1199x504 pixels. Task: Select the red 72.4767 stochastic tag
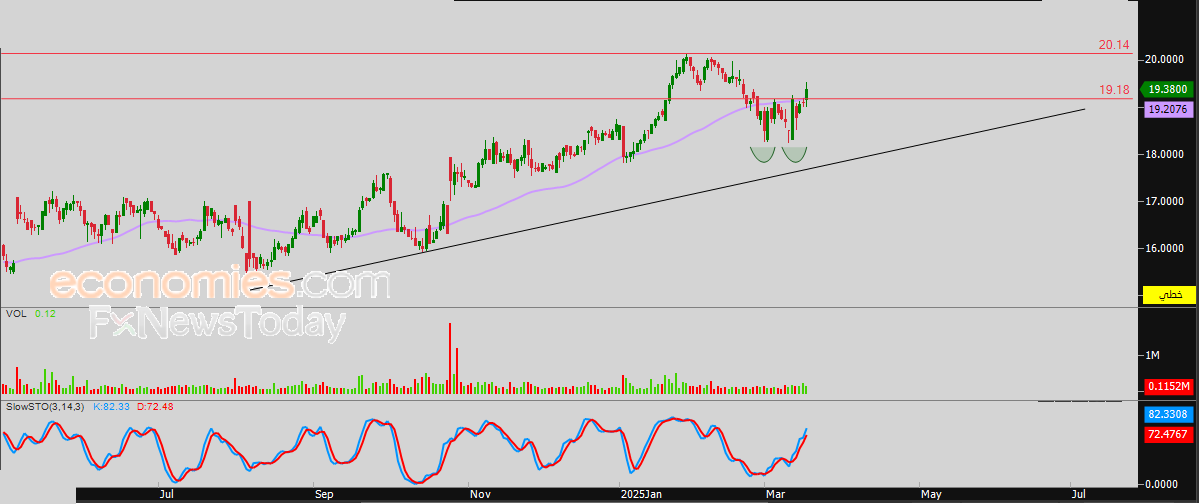(x=1168, y=434)
